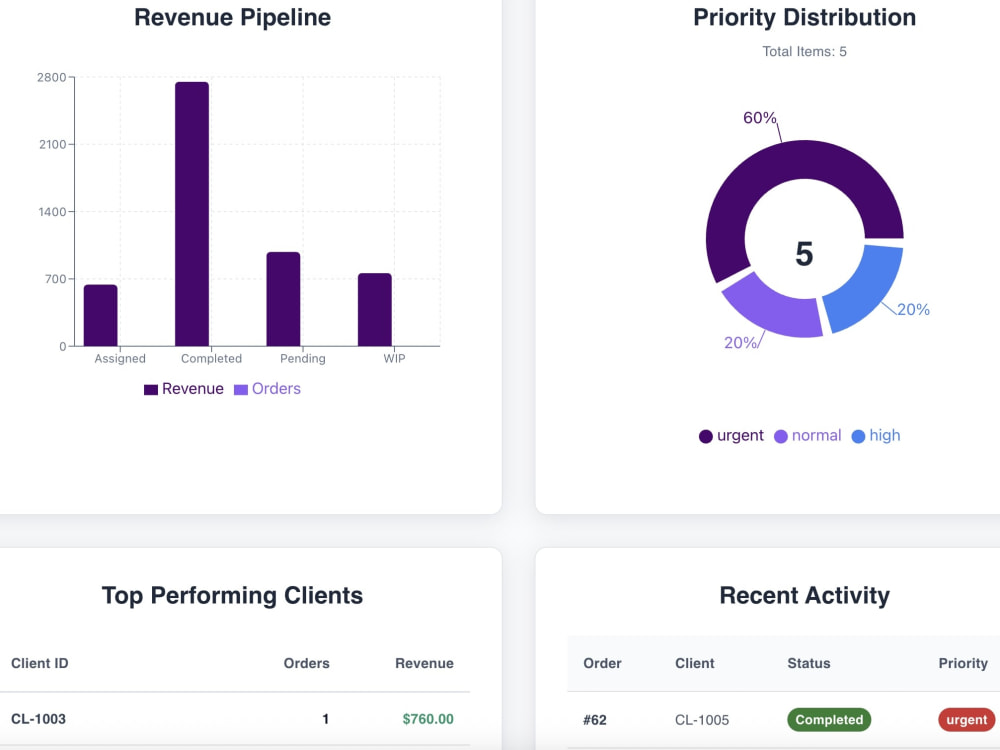This screenshot has width=1000, height=750.
Task: Click the Orders column header in clients table
Action: (306, 663)
